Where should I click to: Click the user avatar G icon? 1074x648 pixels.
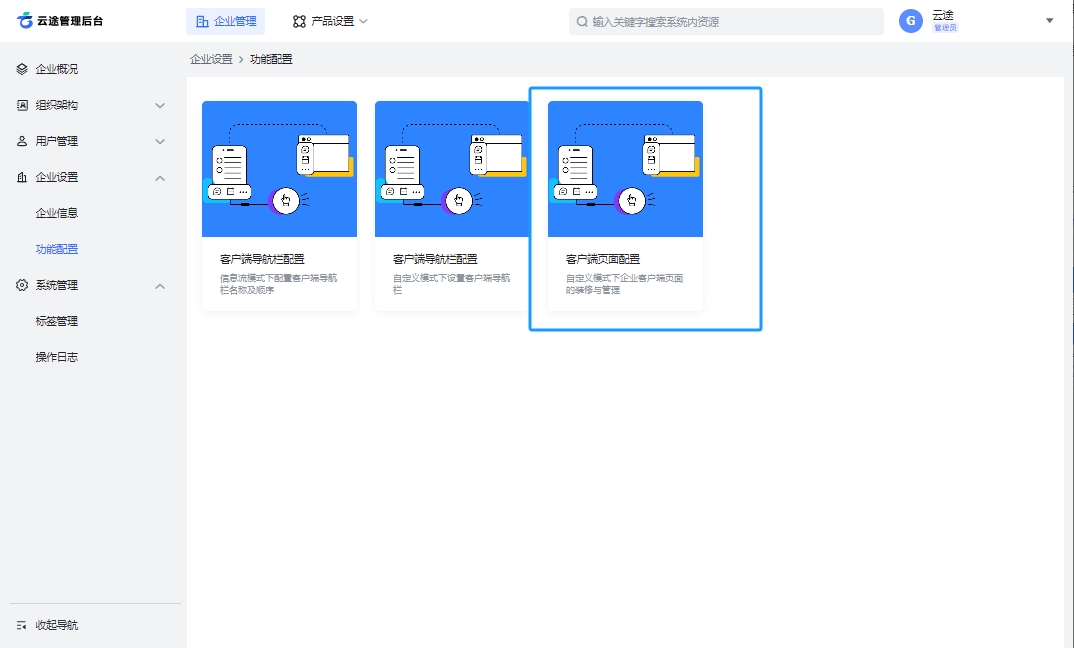tap(910, 21)
